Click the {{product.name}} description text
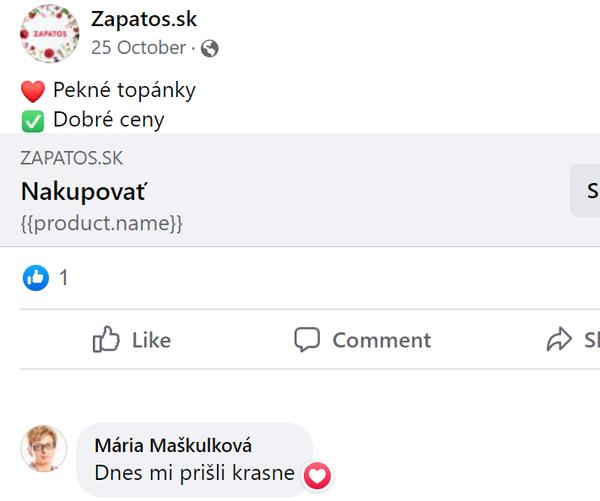 (x=101, y=223)
